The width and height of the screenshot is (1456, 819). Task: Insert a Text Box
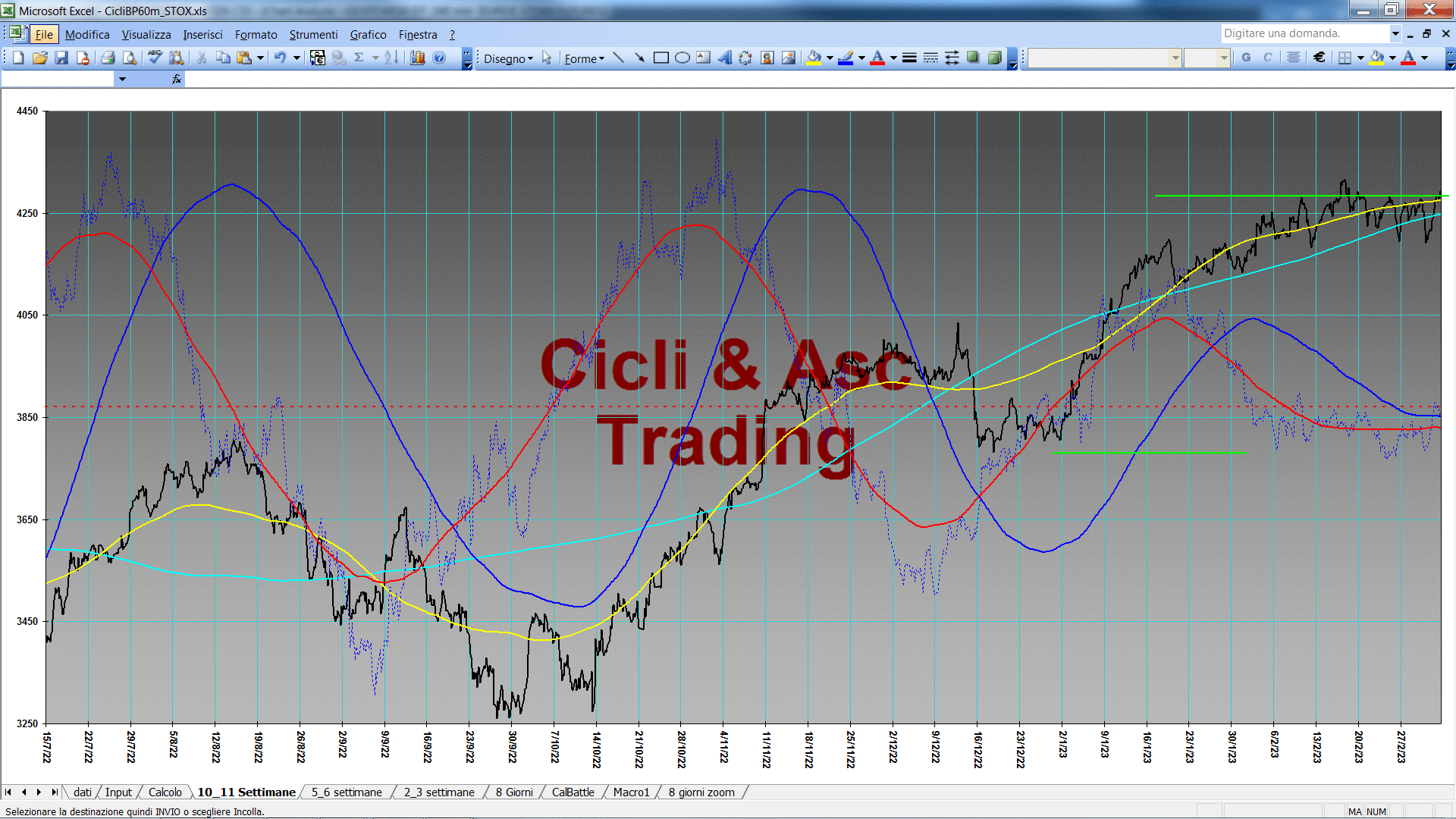point(703,58)
